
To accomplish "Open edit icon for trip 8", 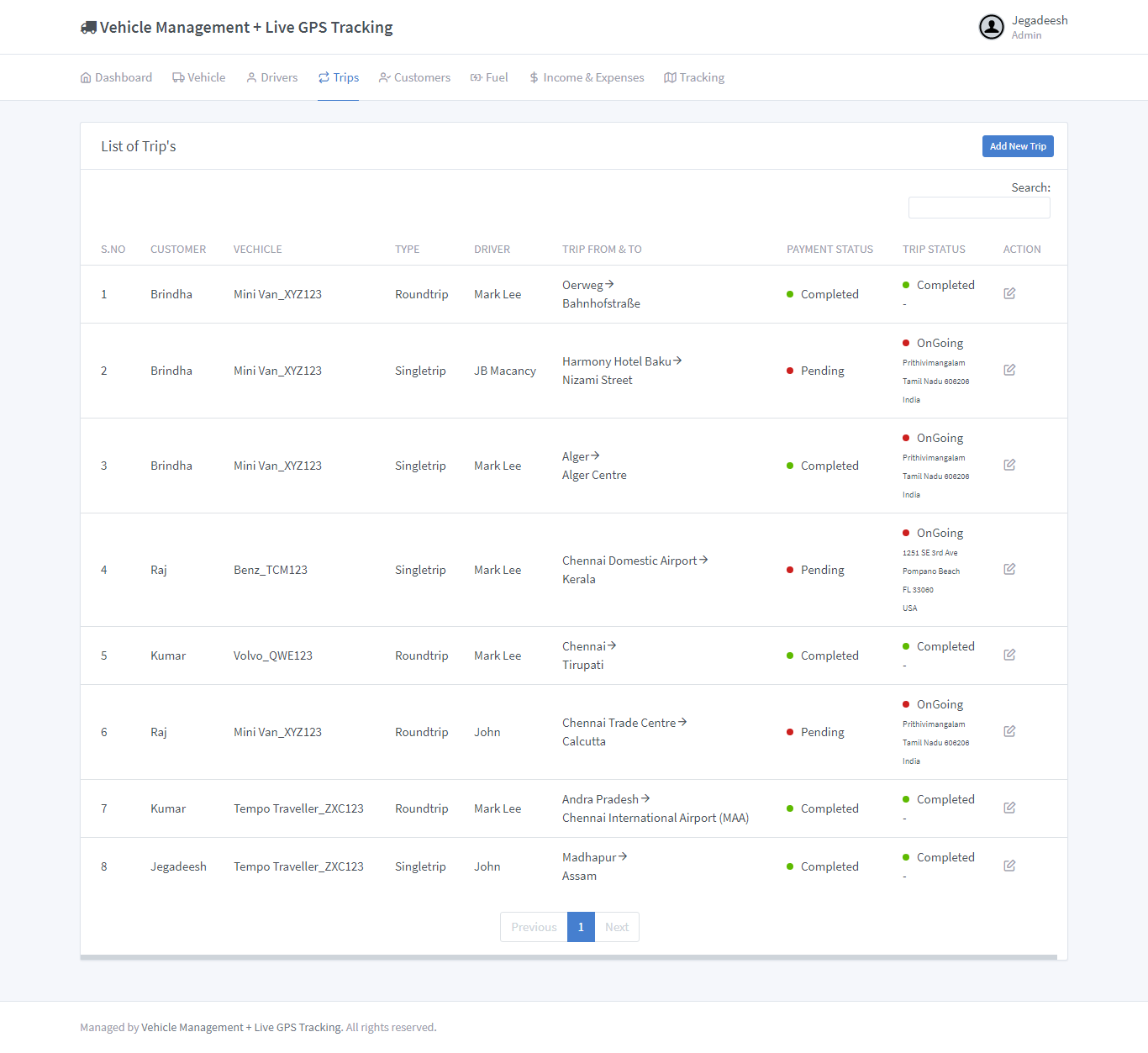I will pos(1009,866).
